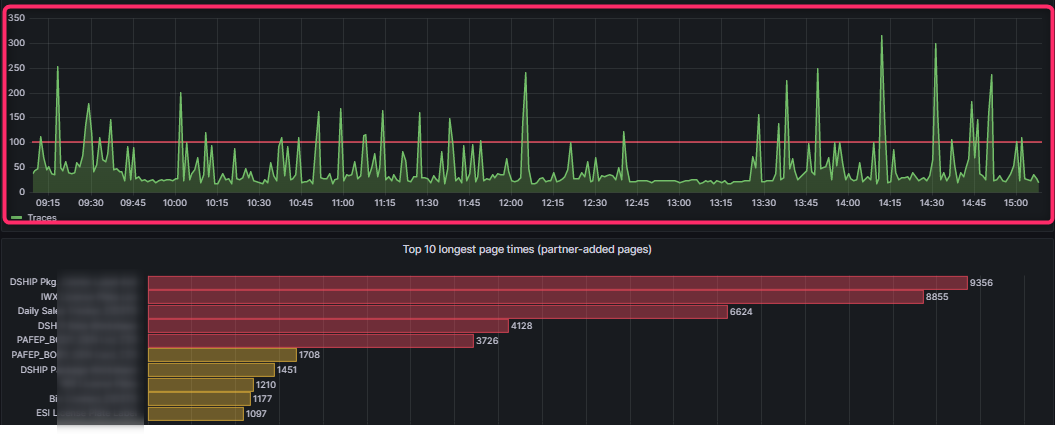
Task: Select the ESI bar valued 1097
Action: pyautogui.click(x=195, y=413)
